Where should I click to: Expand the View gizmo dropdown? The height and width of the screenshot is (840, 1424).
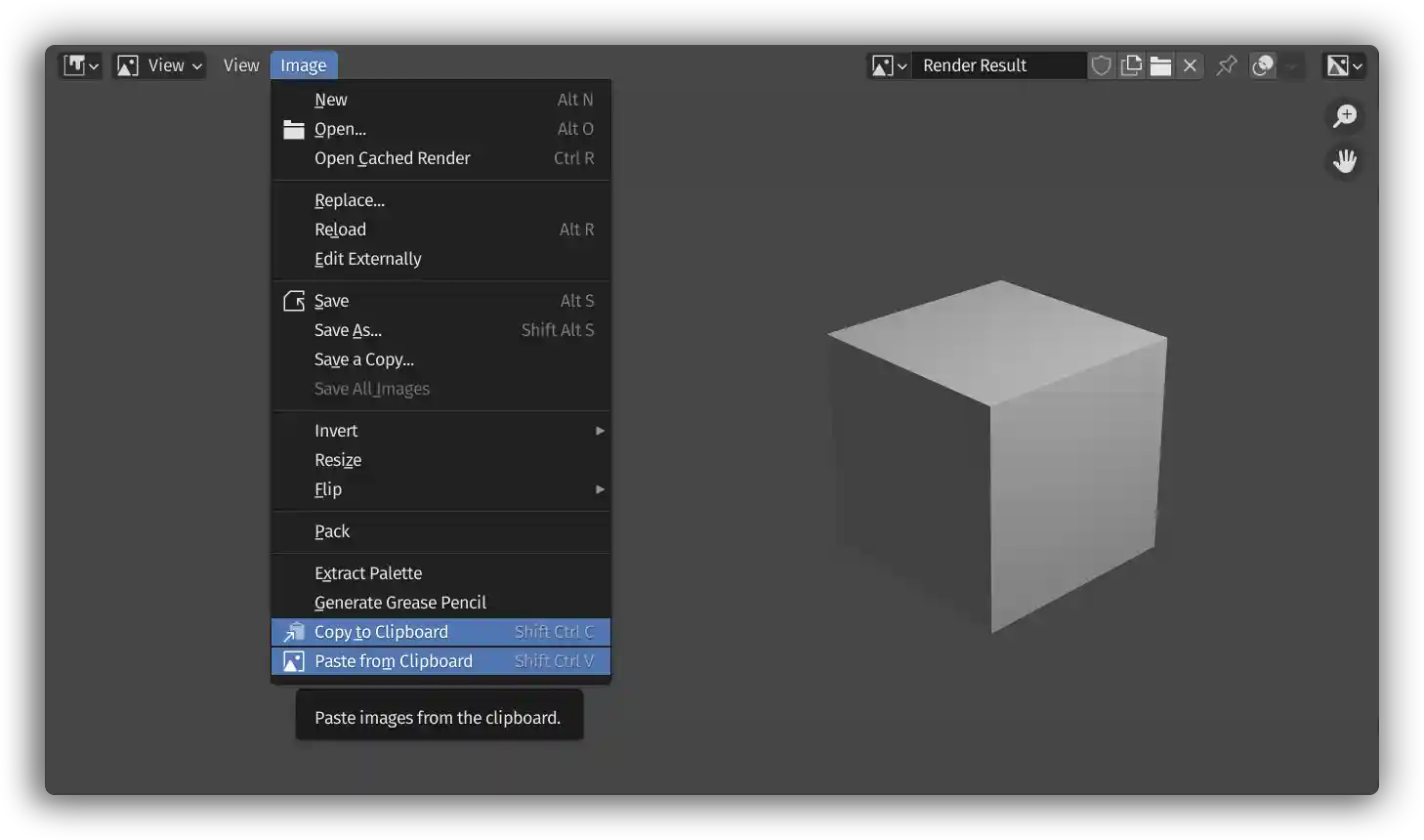158,64
